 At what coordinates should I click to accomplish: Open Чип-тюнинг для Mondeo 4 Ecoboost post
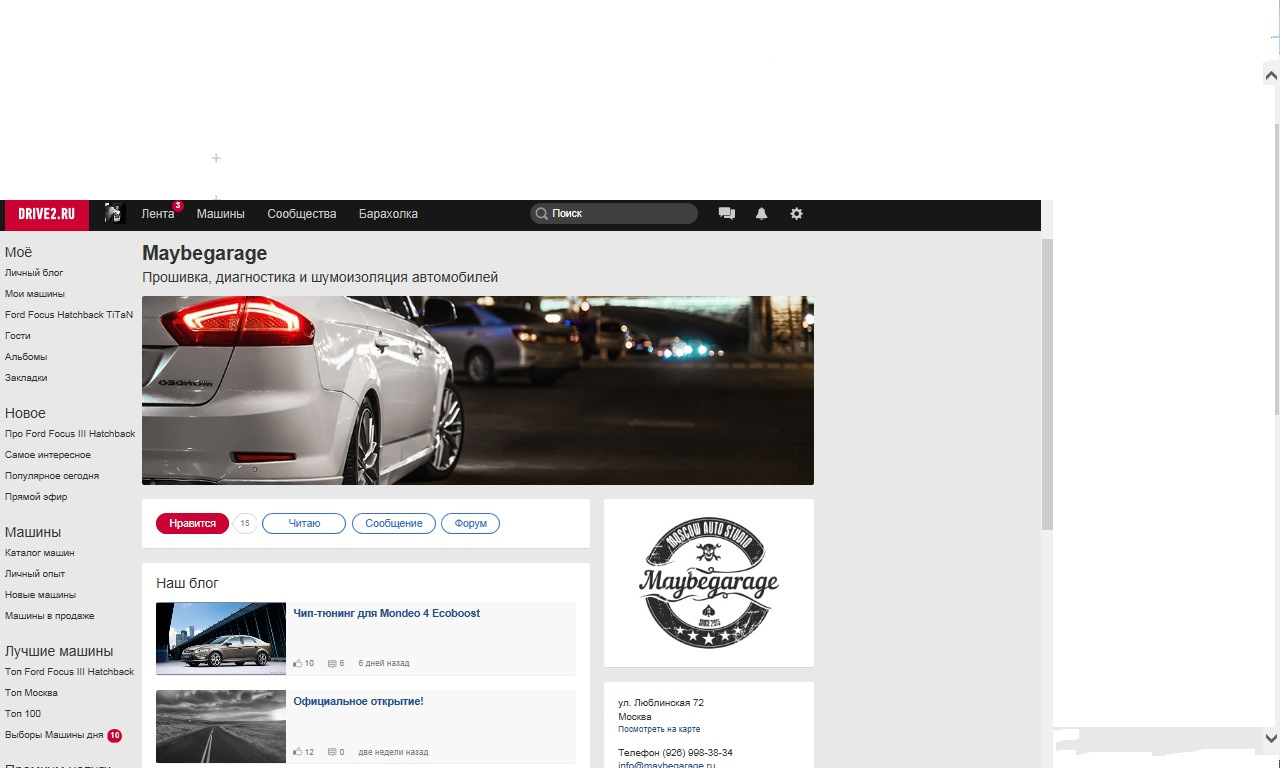pos(386,614)
